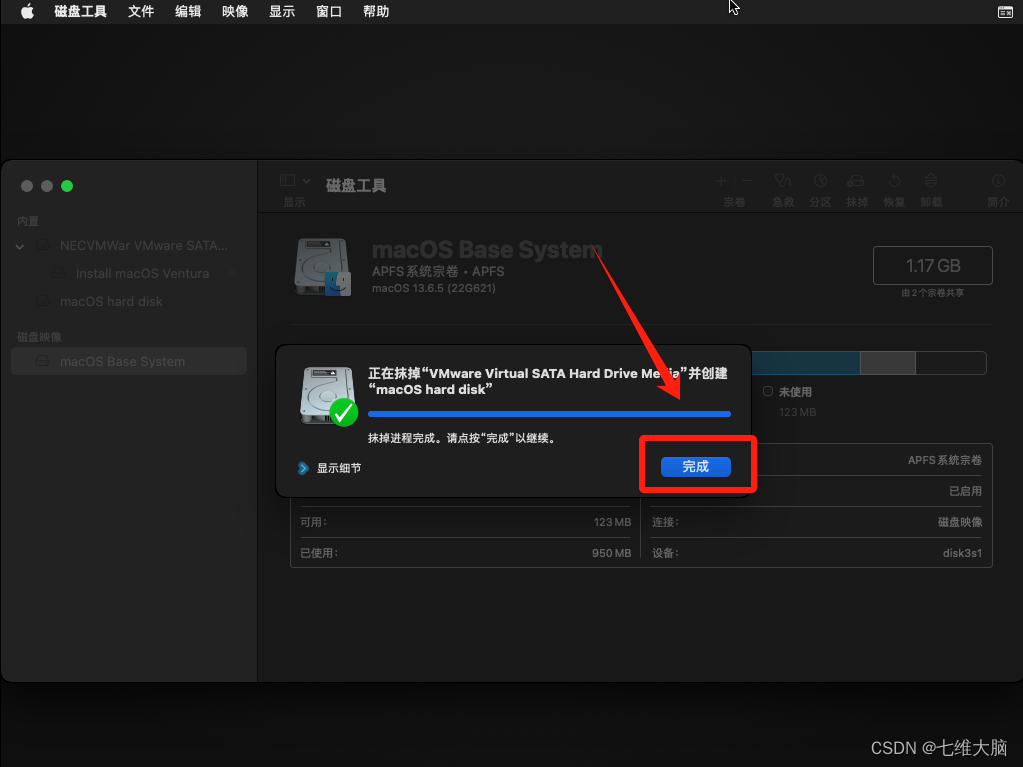Open the Apple menu
Image resolution: width=1023 pixels, height=767 pixels.
27,11
